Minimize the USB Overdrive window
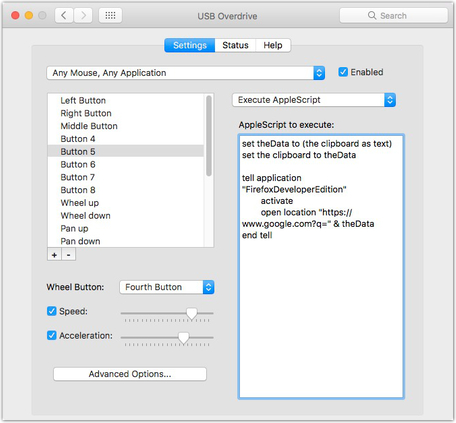Screen dimensions: 456x423 point(29,15)
